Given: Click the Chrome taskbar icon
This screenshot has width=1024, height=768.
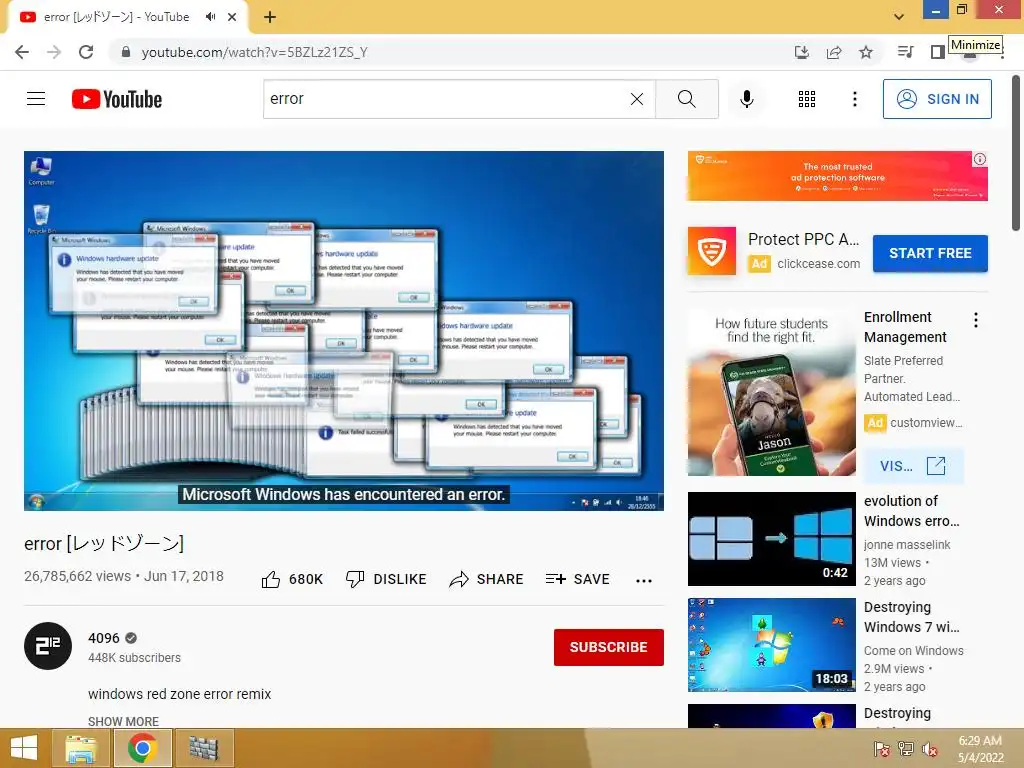Looking at the screenshot, I should click(x=142, y=748).
